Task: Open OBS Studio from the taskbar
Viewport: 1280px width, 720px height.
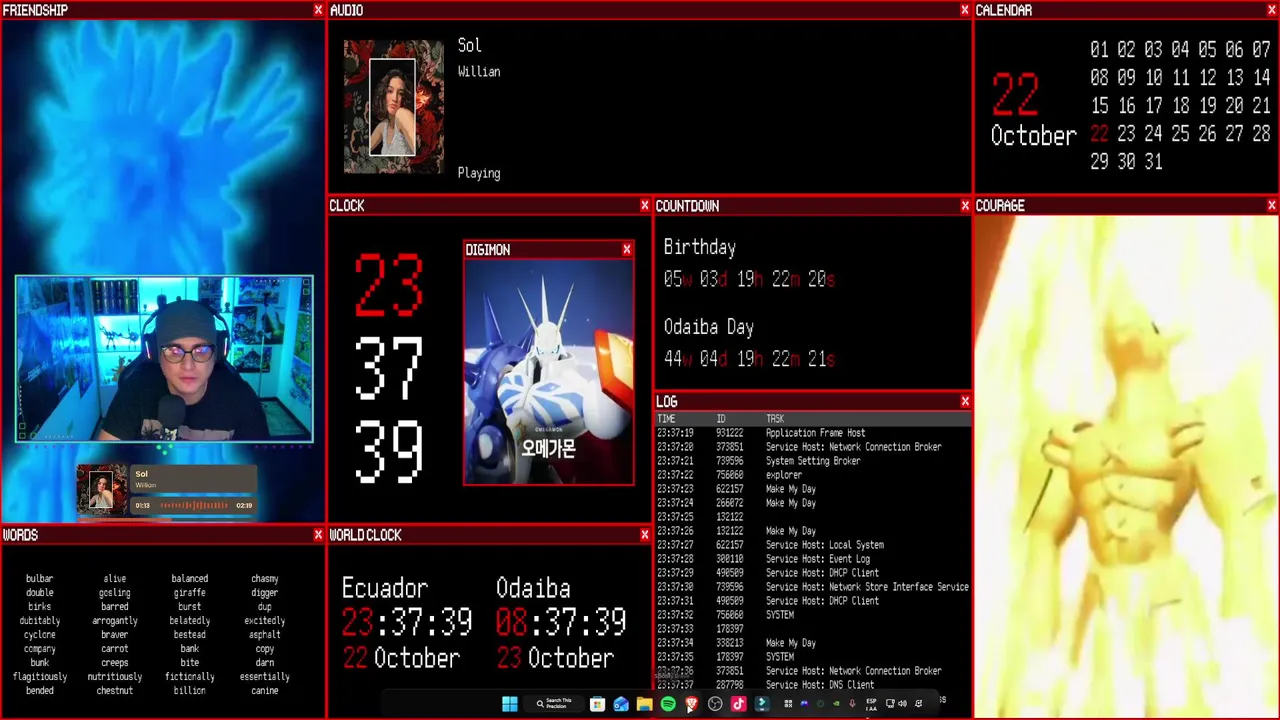Action: pyautogui.click(x=715, y=704)
